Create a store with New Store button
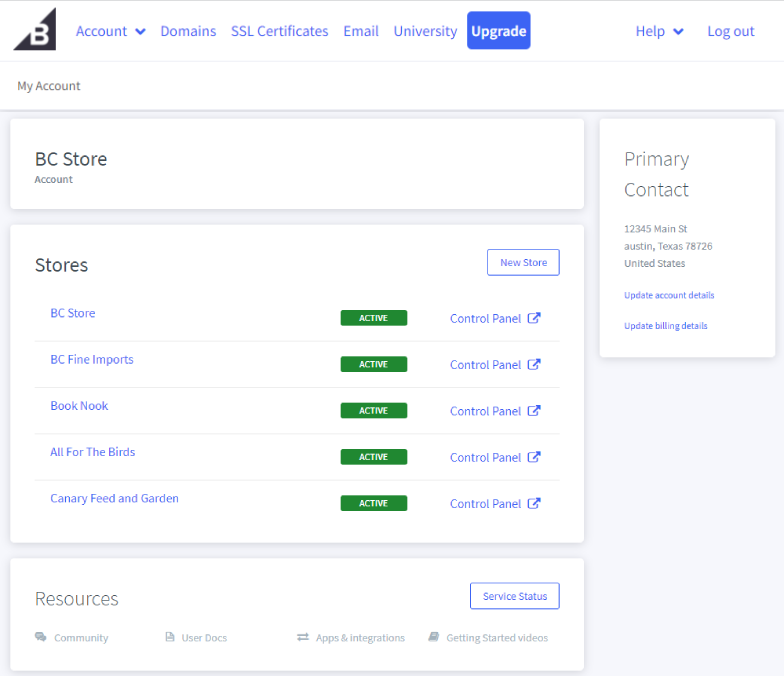 tap(523, 262)
